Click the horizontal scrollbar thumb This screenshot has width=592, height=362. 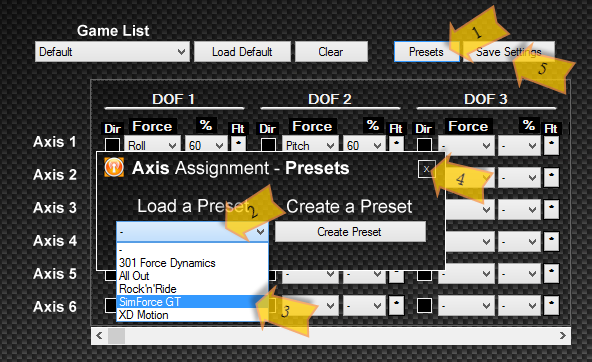point(116,336)
